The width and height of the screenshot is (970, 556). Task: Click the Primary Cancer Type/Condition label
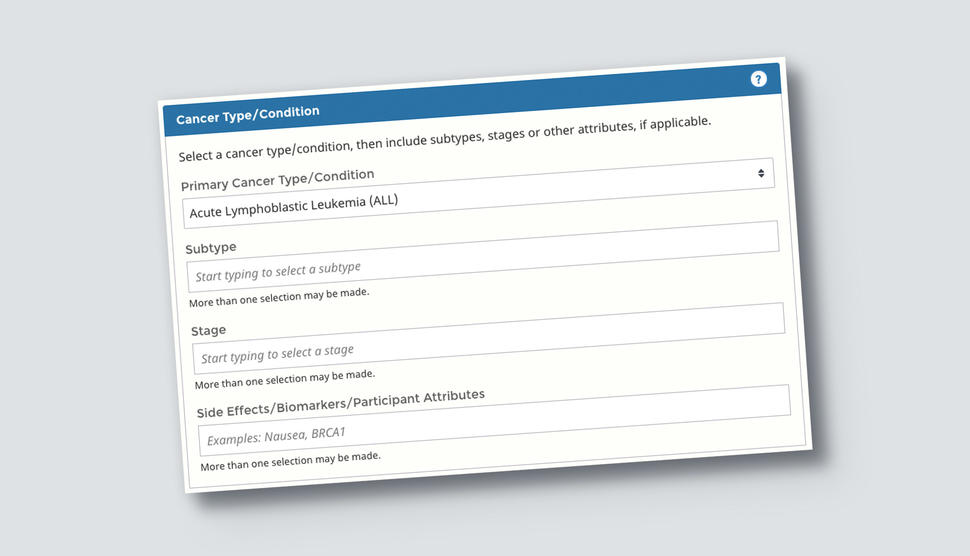(278, 180)
